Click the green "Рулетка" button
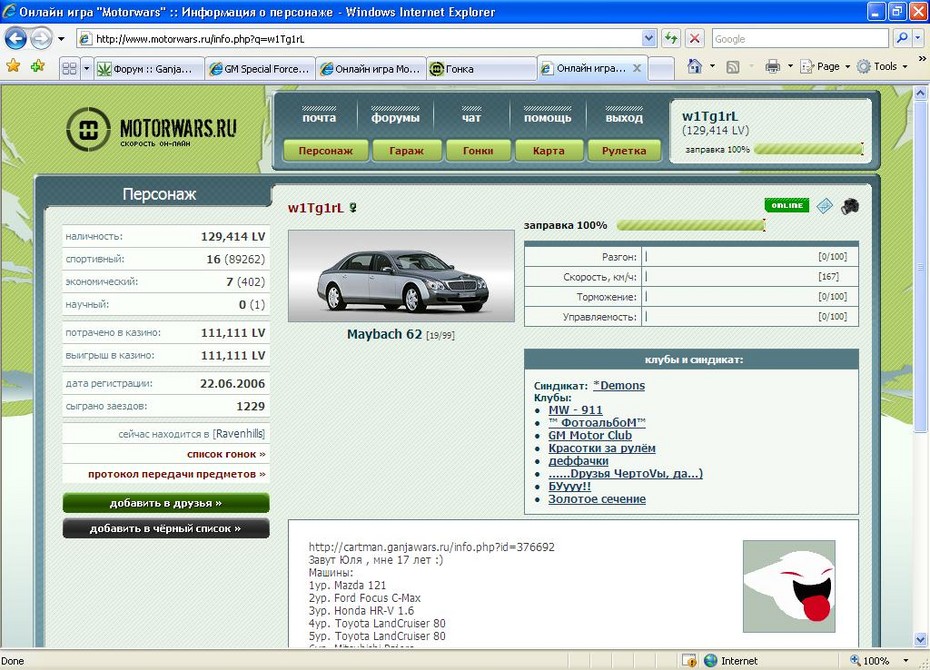930x670 pixels. [624, 151]
